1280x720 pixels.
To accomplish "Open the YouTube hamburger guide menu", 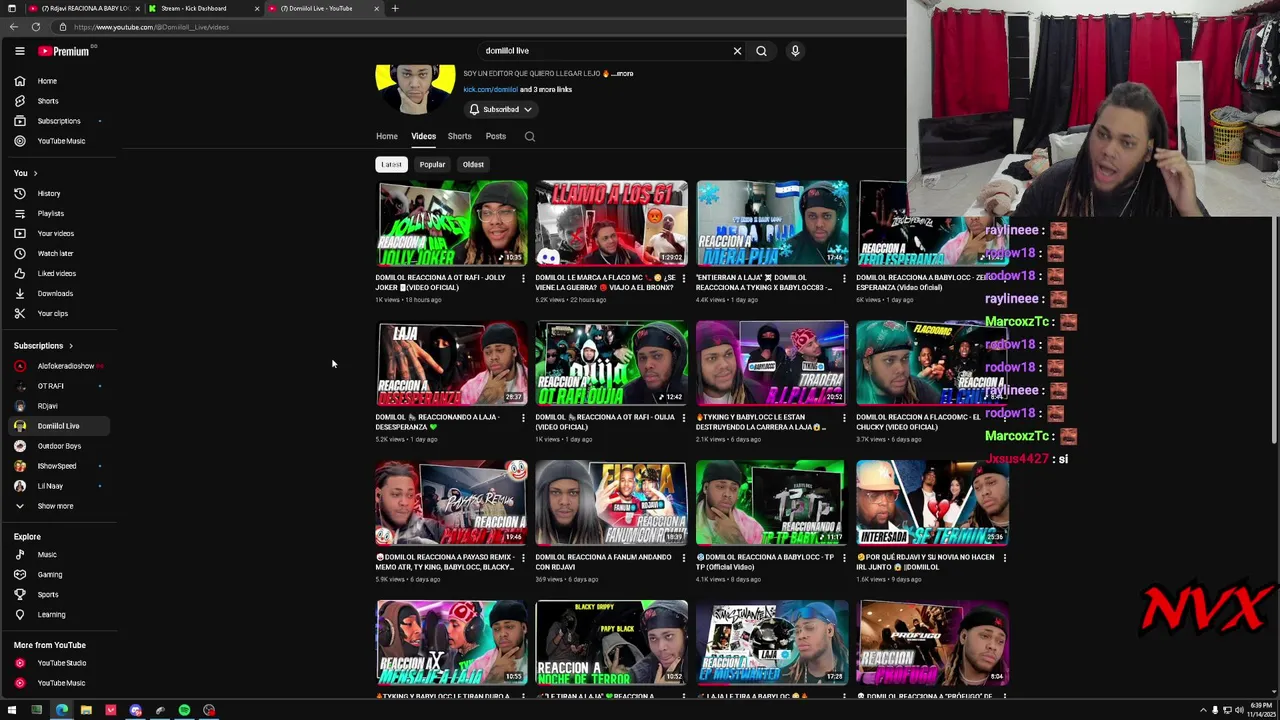I will (x=19, y=51).
